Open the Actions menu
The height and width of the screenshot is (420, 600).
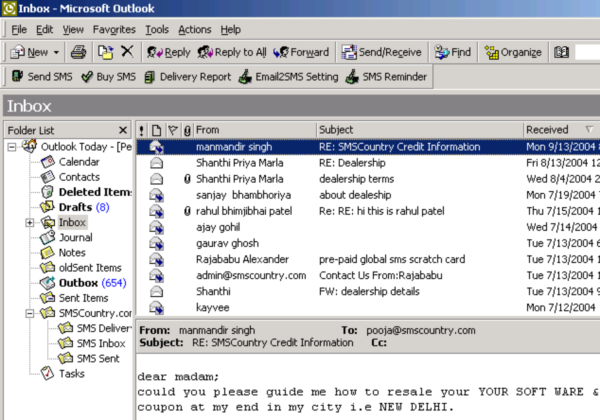tap(194, 30)
